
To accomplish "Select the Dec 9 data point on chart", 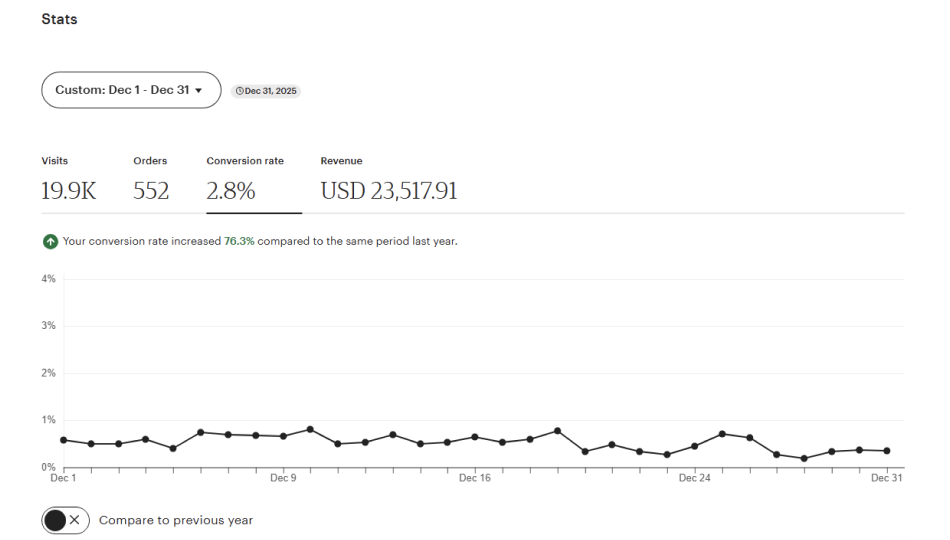I will [x=283, y=436].
